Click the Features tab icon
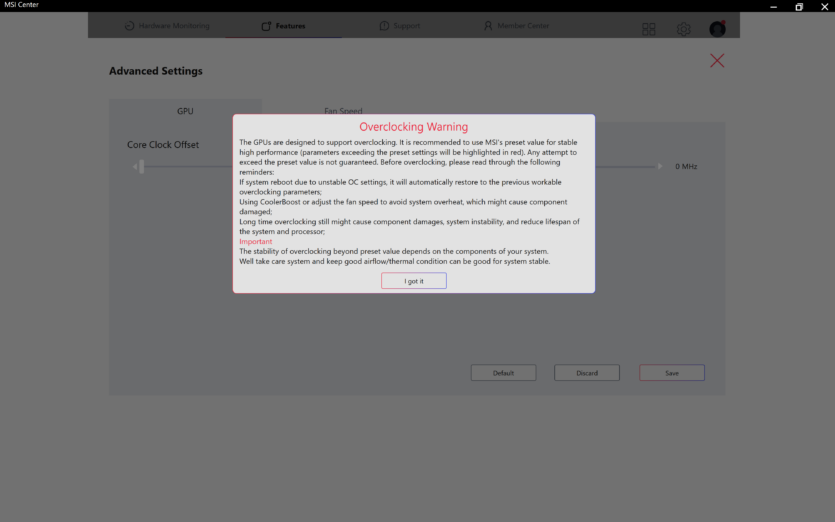The image size is (835, 522). pyautogui.click(x=266, y=26)
